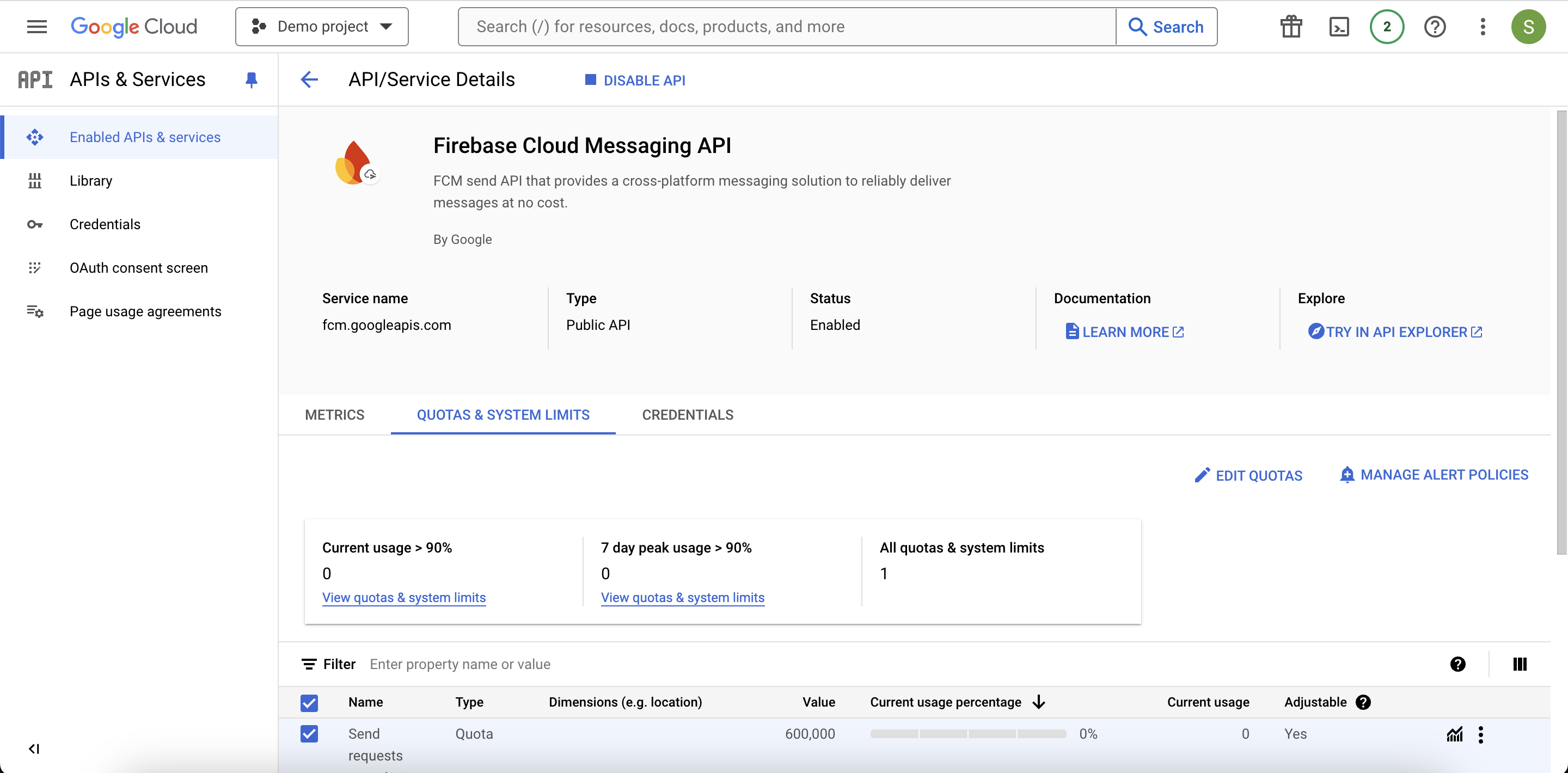Click the Credentials key icon
1568x773 pixels.
coord(35,225)
